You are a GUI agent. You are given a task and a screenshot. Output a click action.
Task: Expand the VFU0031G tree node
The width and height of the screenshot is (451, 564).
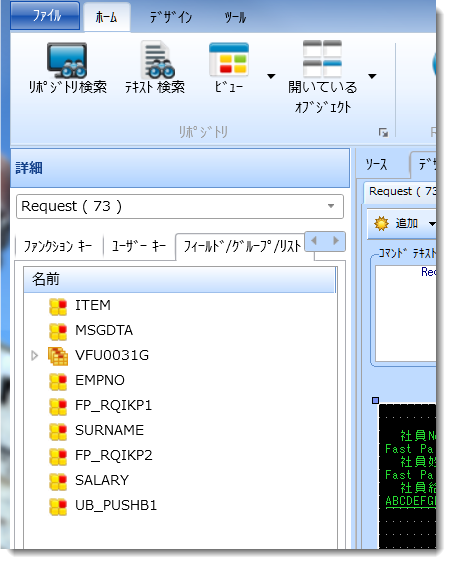[35, 356]
